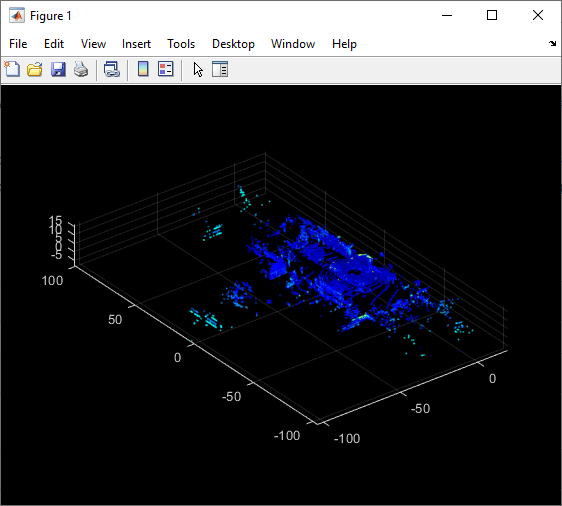The height and width of the screenshot is (506, 562).
Task: Click the New Figure toolbar icon
Action: point(13,69)
